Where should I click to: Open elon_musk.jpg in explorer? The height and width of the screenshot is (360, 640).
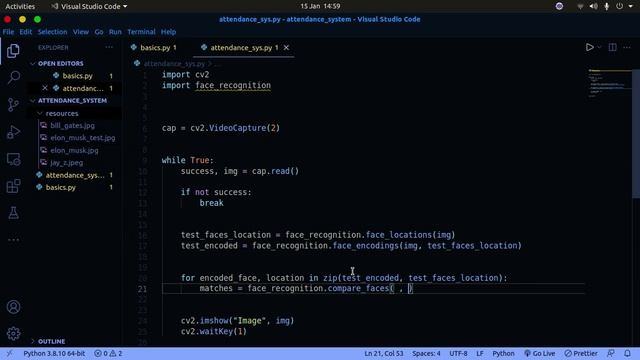[74, 150]
